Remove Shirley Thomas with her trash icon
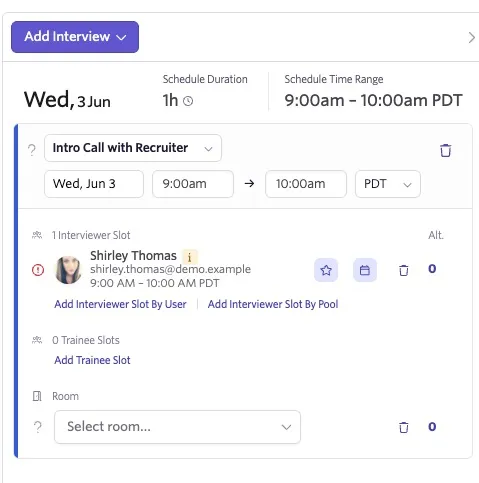Viewport: 479px width, 483px height. pyautogui.click(x=404, y=270)
